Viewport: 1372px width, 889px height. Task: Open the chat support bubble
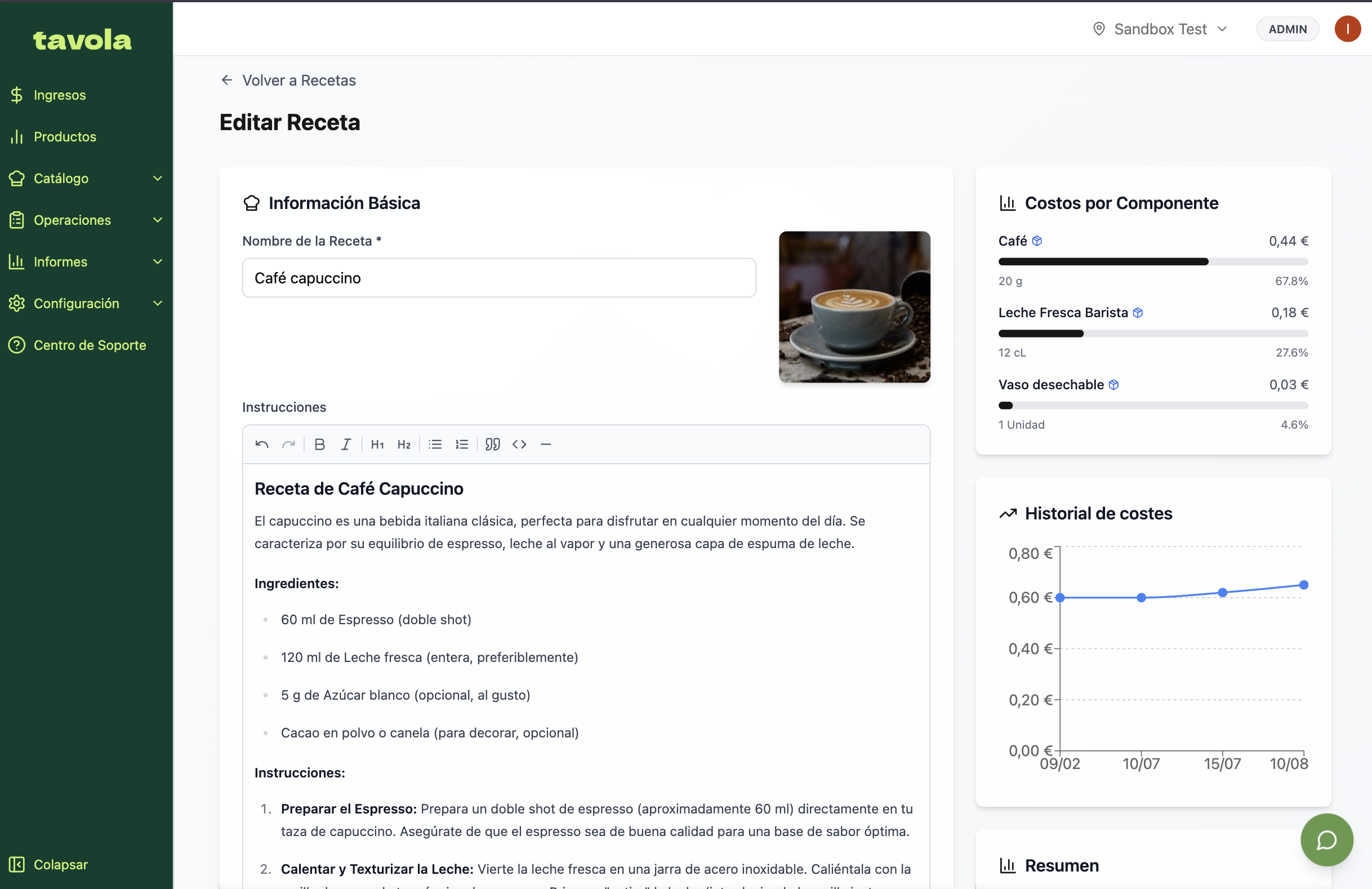point(1326,840)
